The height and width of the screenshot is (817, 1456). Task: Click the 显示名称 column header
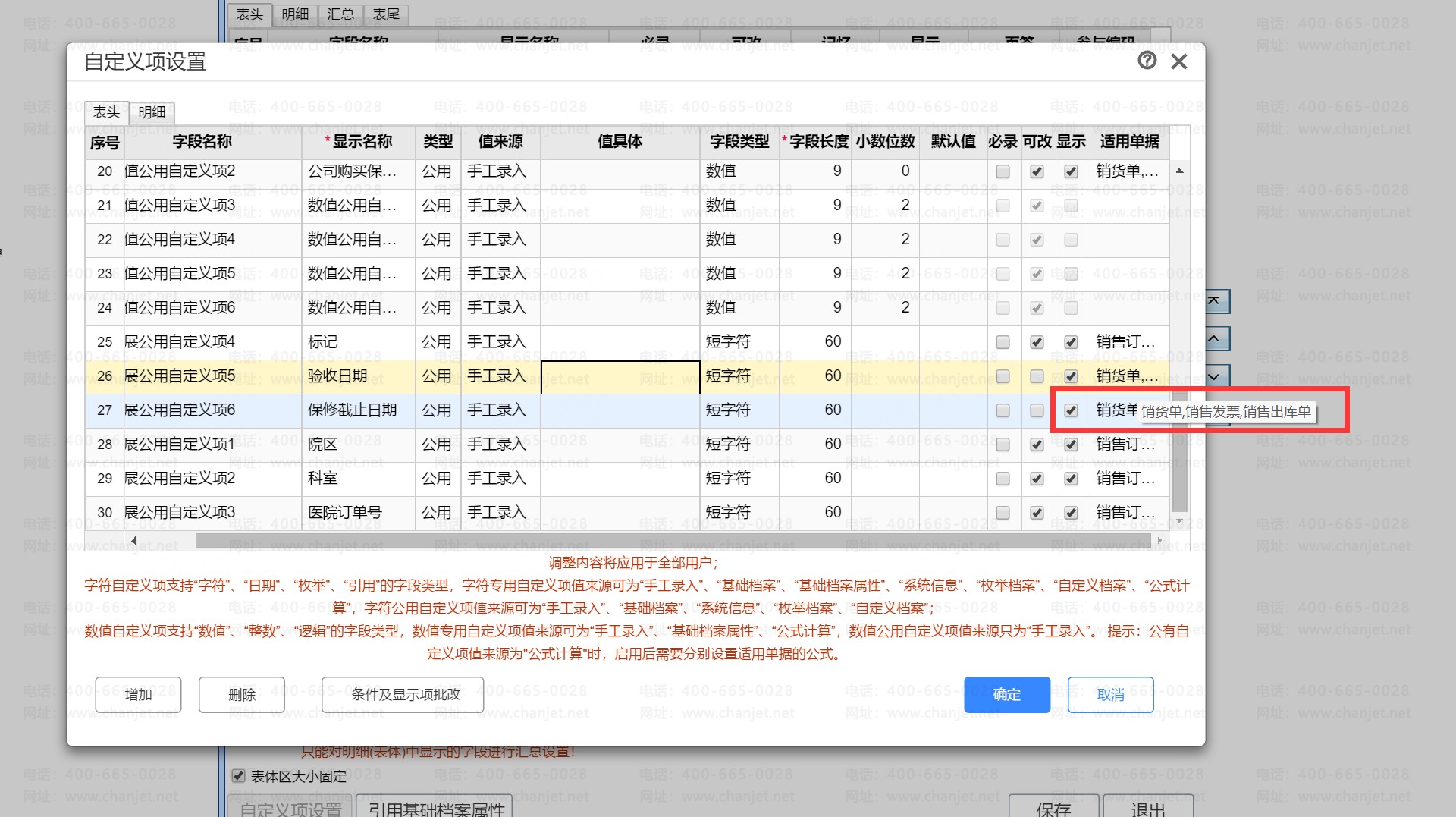point(358,142)
